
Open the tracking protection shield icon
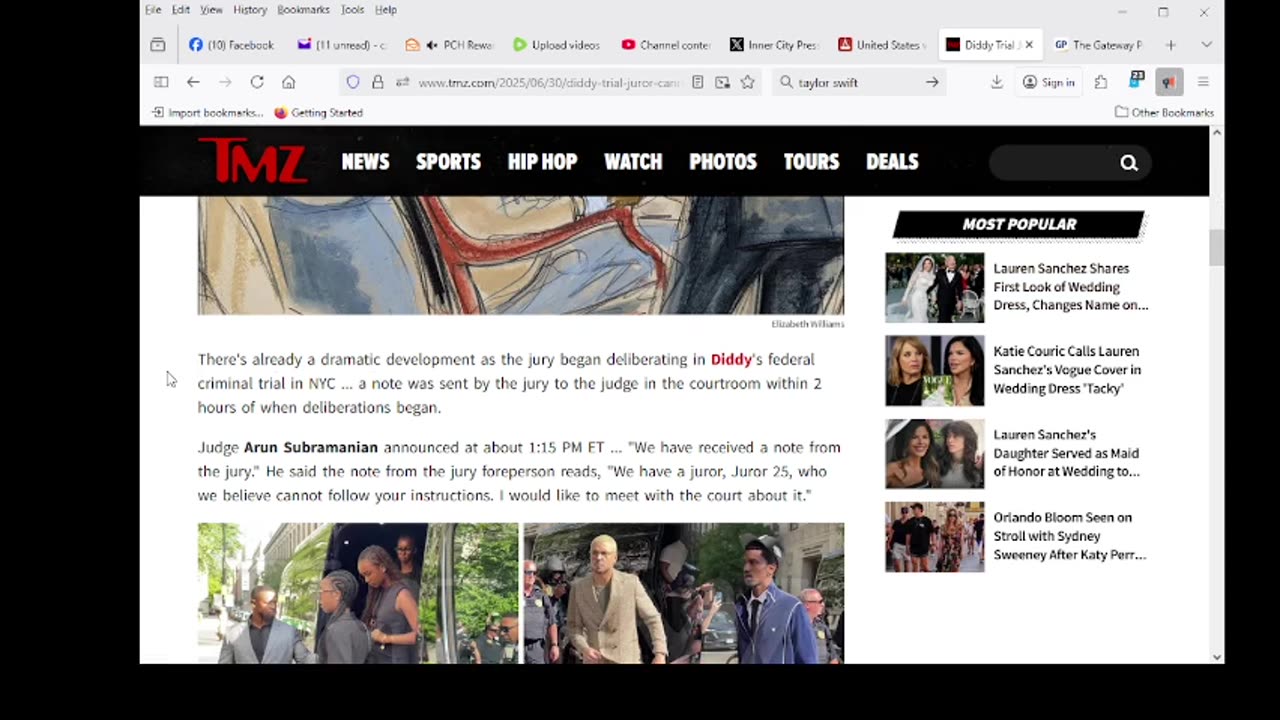pos(353,82)
